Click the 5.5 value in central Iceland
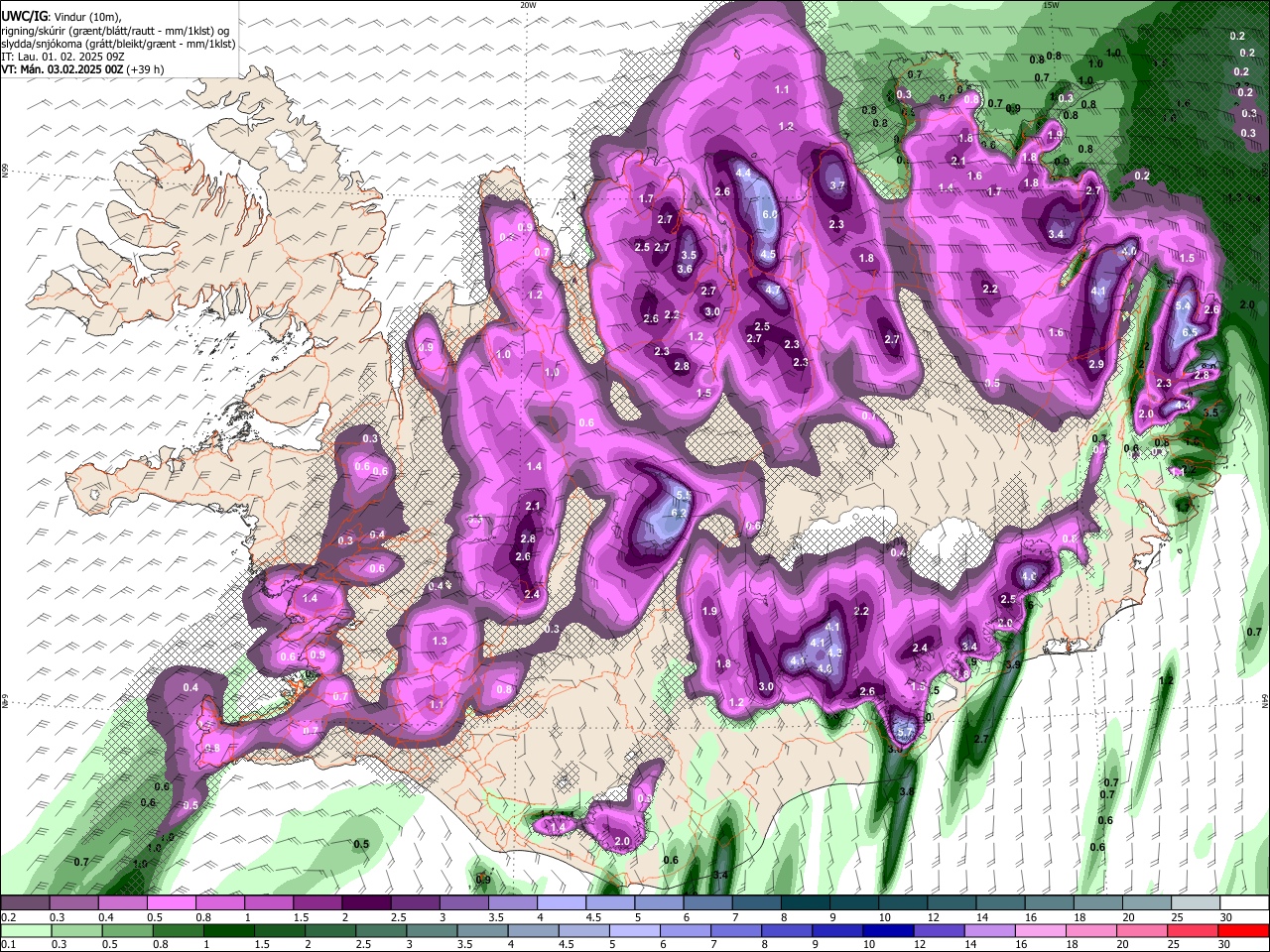This screenshot has height=952, width=1270. [x=683, y=494]
